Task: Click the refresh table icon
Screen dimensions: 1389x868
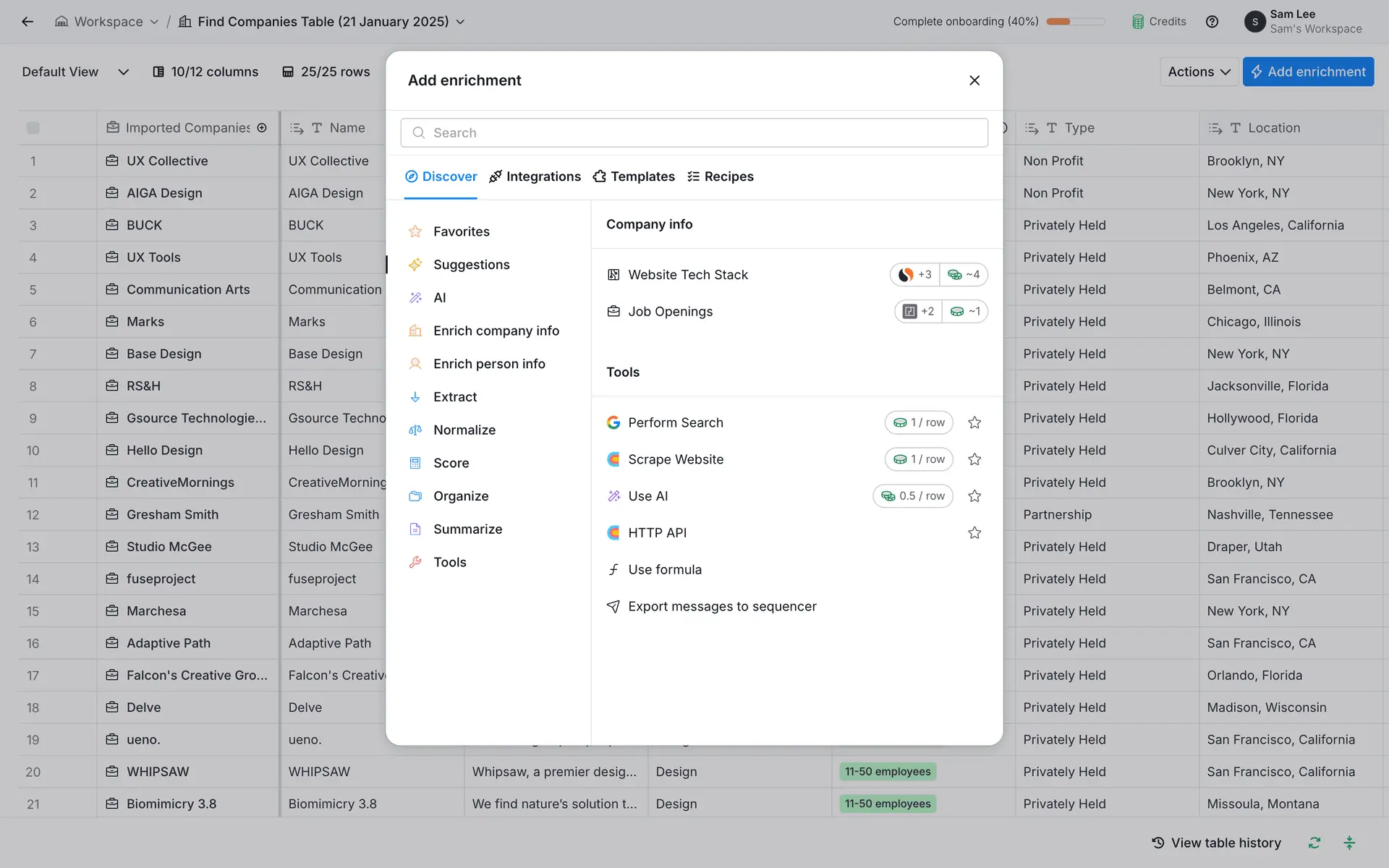Action: tap(1314, 843)
